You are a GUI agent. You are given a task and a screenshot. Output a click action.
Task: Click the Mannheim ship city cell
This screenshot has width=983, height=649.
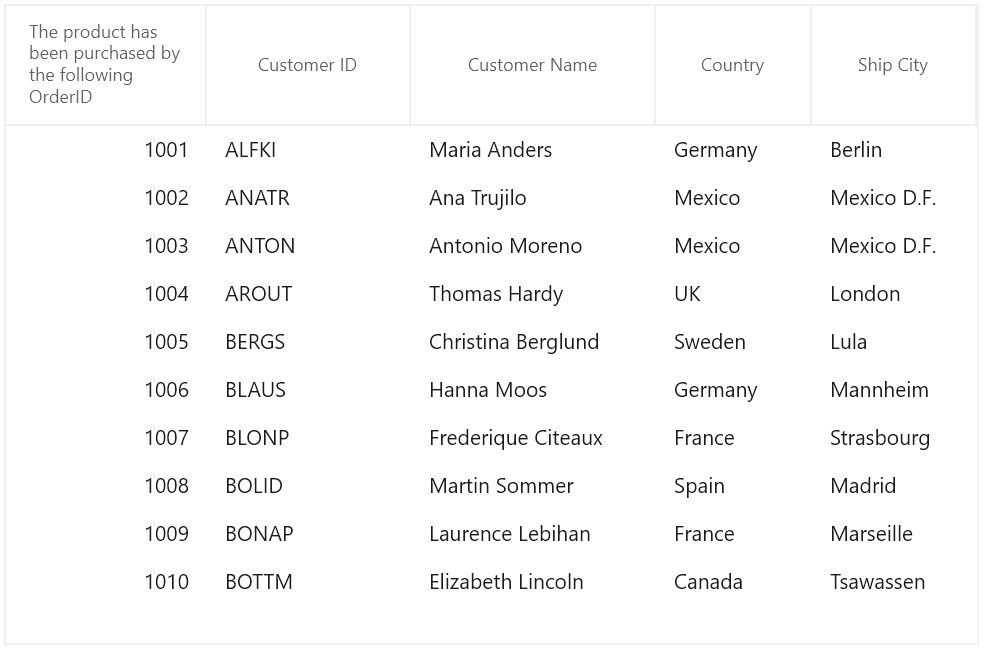pyautogui.click(x=894, y=390)
